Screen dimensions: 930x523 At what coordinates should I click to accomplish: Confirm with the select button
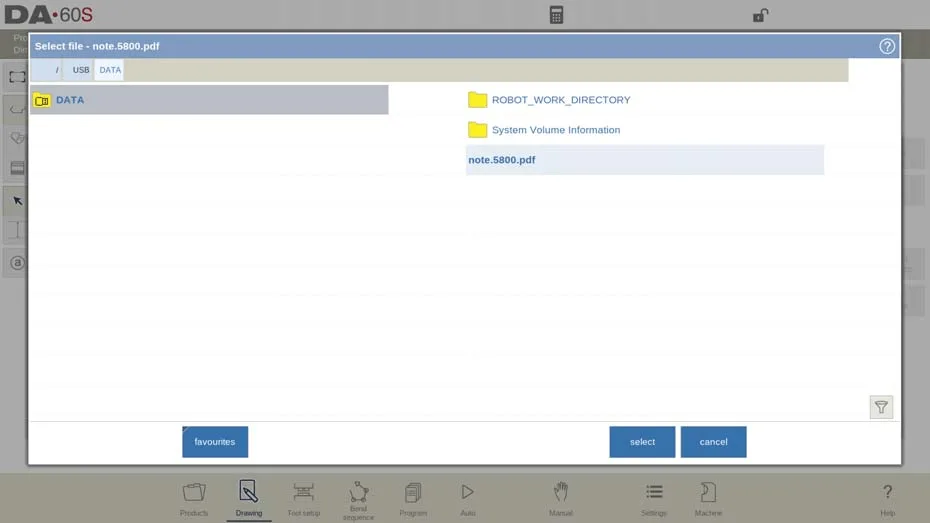coord(642,442)
